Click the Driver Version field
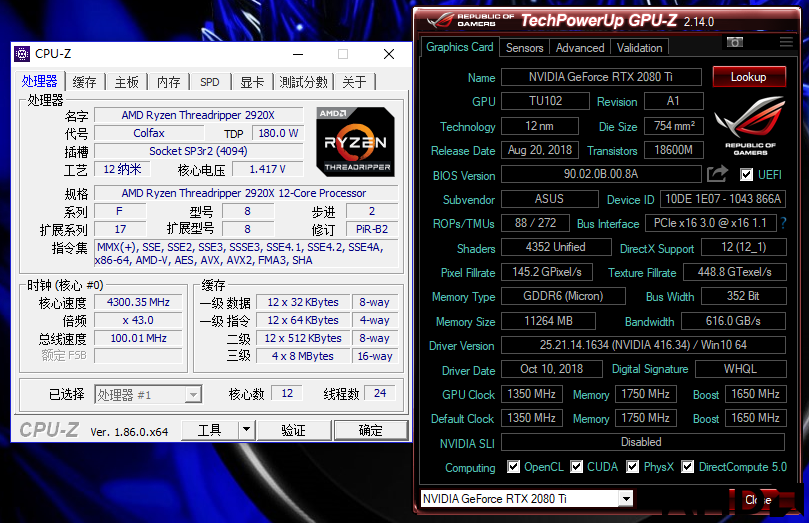Screen dimensions: 809x523 click(x=643, y=345)
